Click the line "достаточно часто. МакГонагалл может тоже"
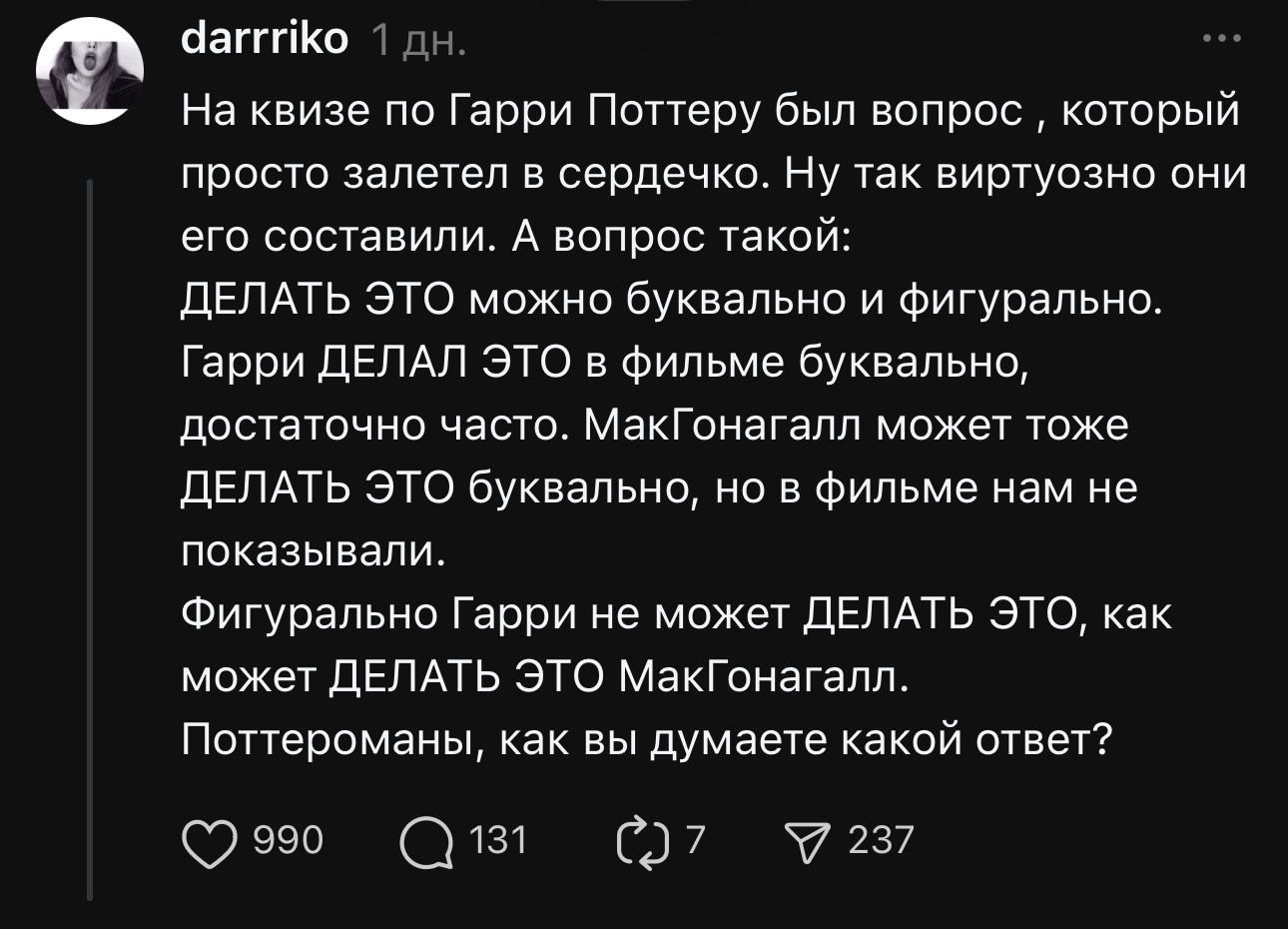Viewport: 1288px width, 929px height. pos(654,426)
